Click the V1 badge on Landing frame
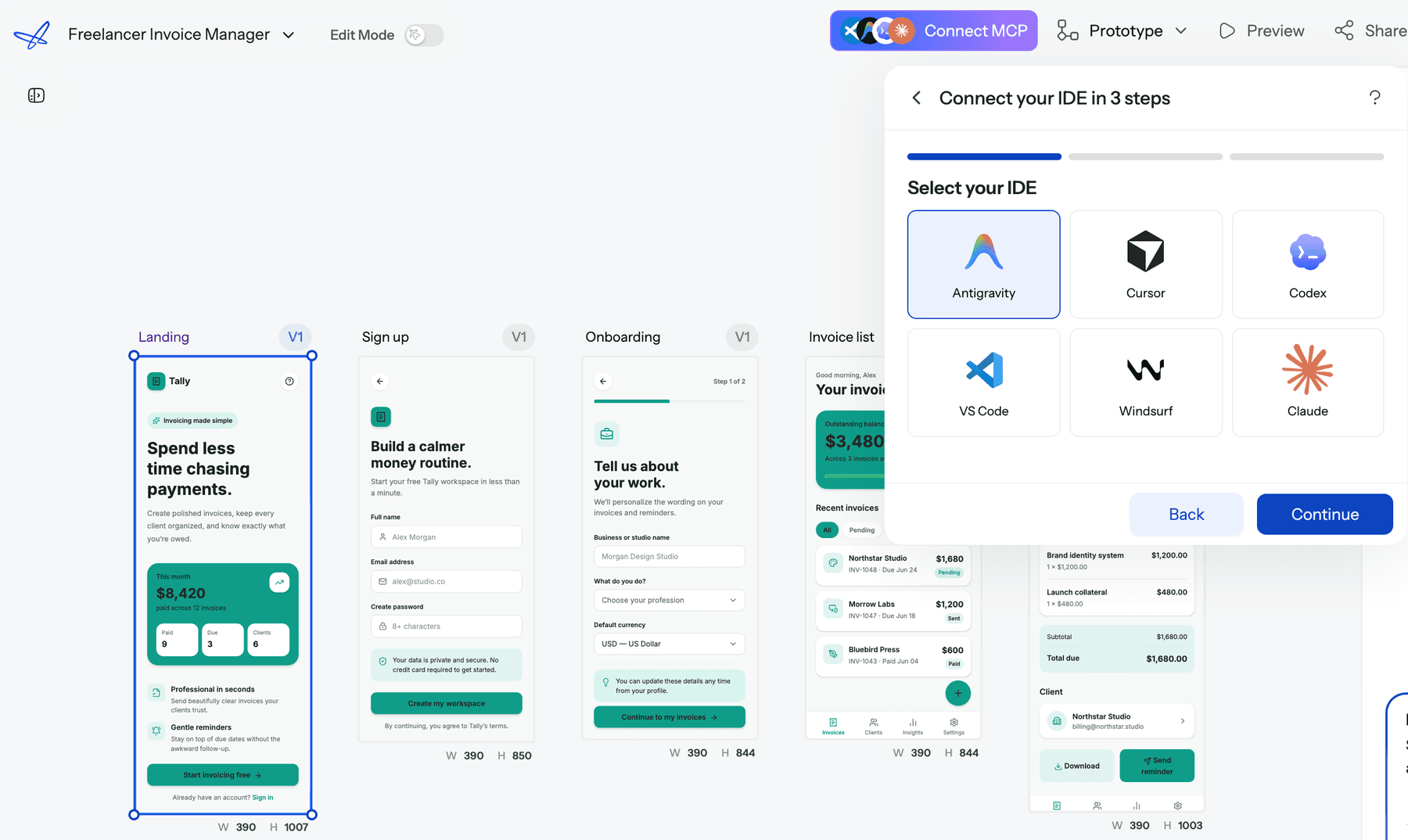 point(296,337)
